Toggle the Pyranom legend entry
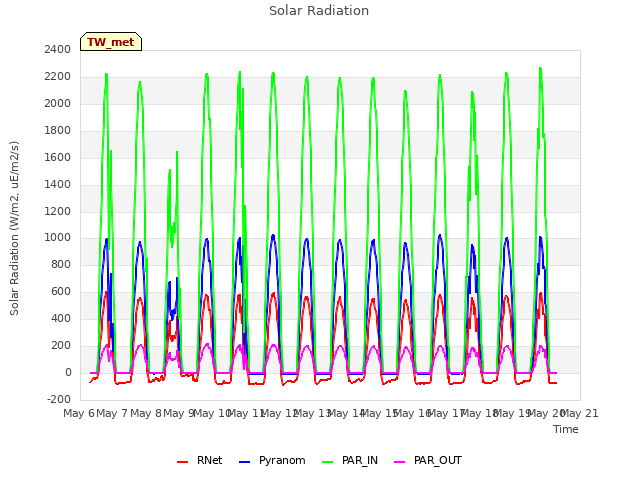The width and height of the screenshot is (640, 480). 272,460
